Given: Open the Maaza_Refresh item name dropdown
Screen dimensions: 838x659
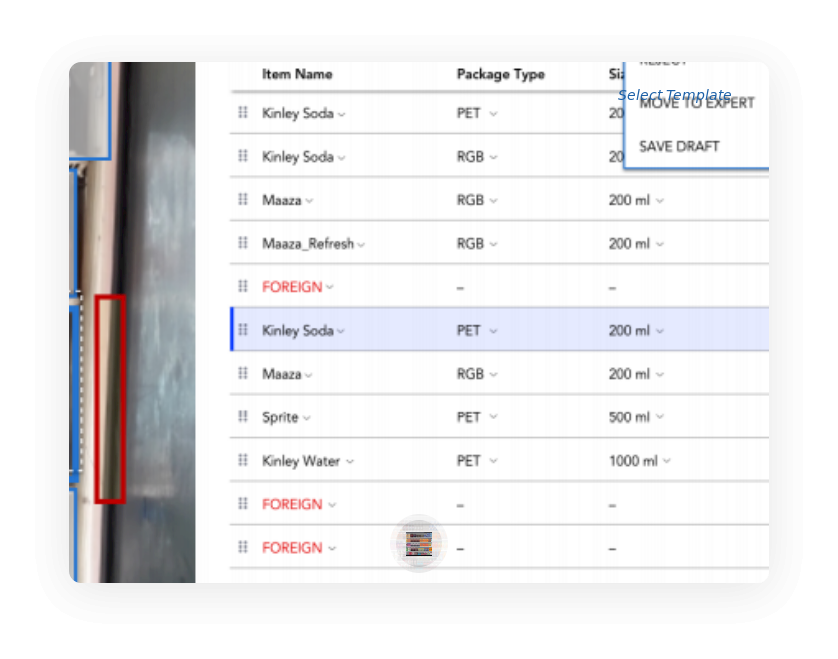Looking at the screenshot, I should (x=361, y=245).
